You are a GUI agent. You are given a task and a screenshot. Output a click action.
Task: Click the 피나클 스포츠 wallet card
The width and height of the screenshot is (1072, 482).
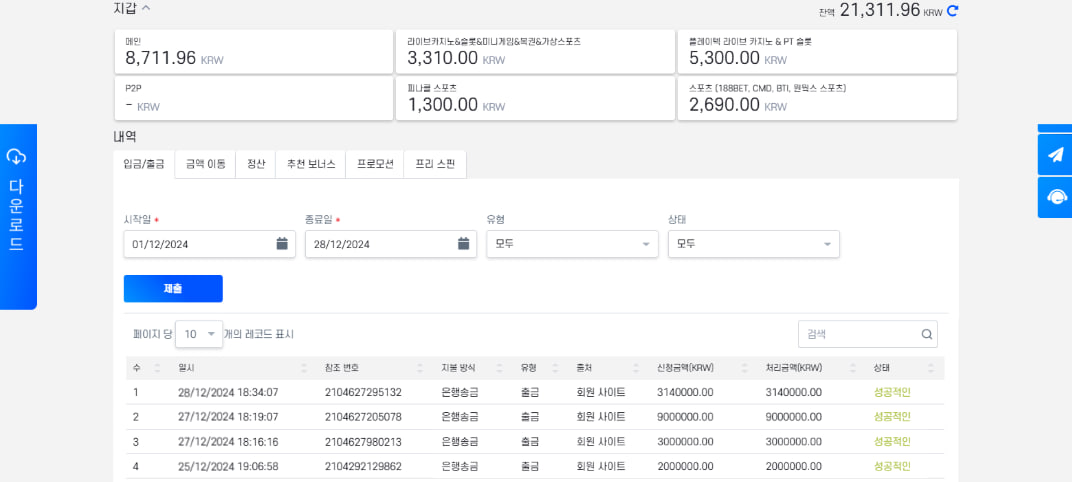coord(534,98)
